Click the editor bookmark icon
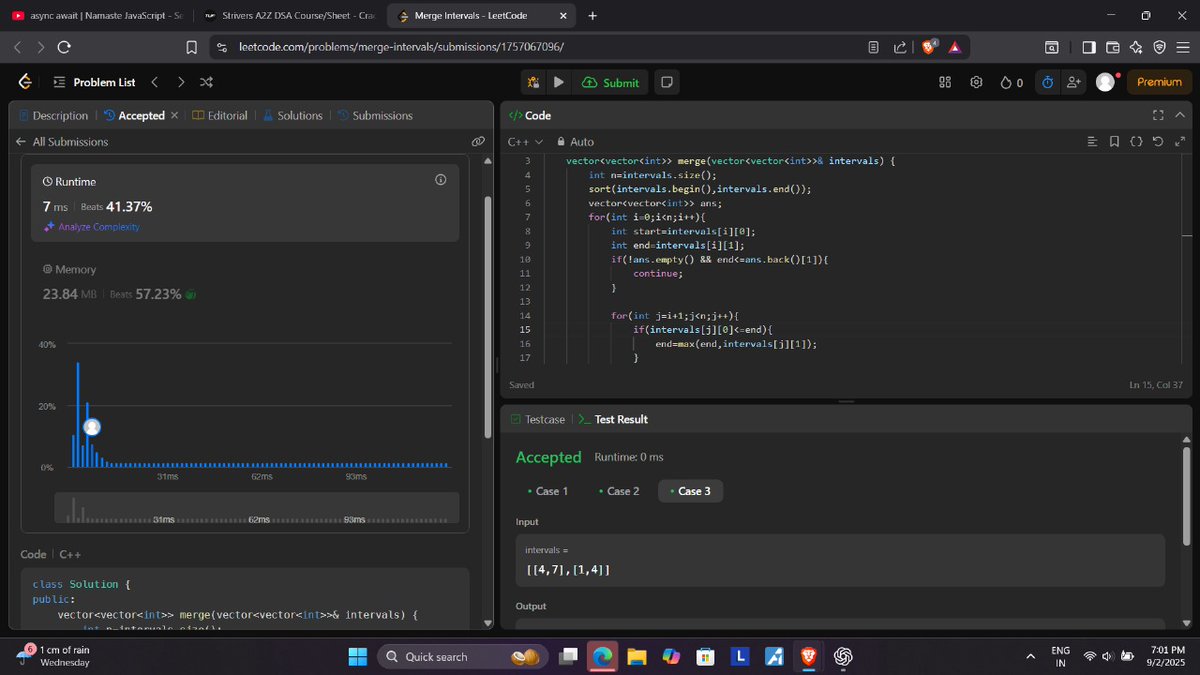 click(x=1115, y=142)
